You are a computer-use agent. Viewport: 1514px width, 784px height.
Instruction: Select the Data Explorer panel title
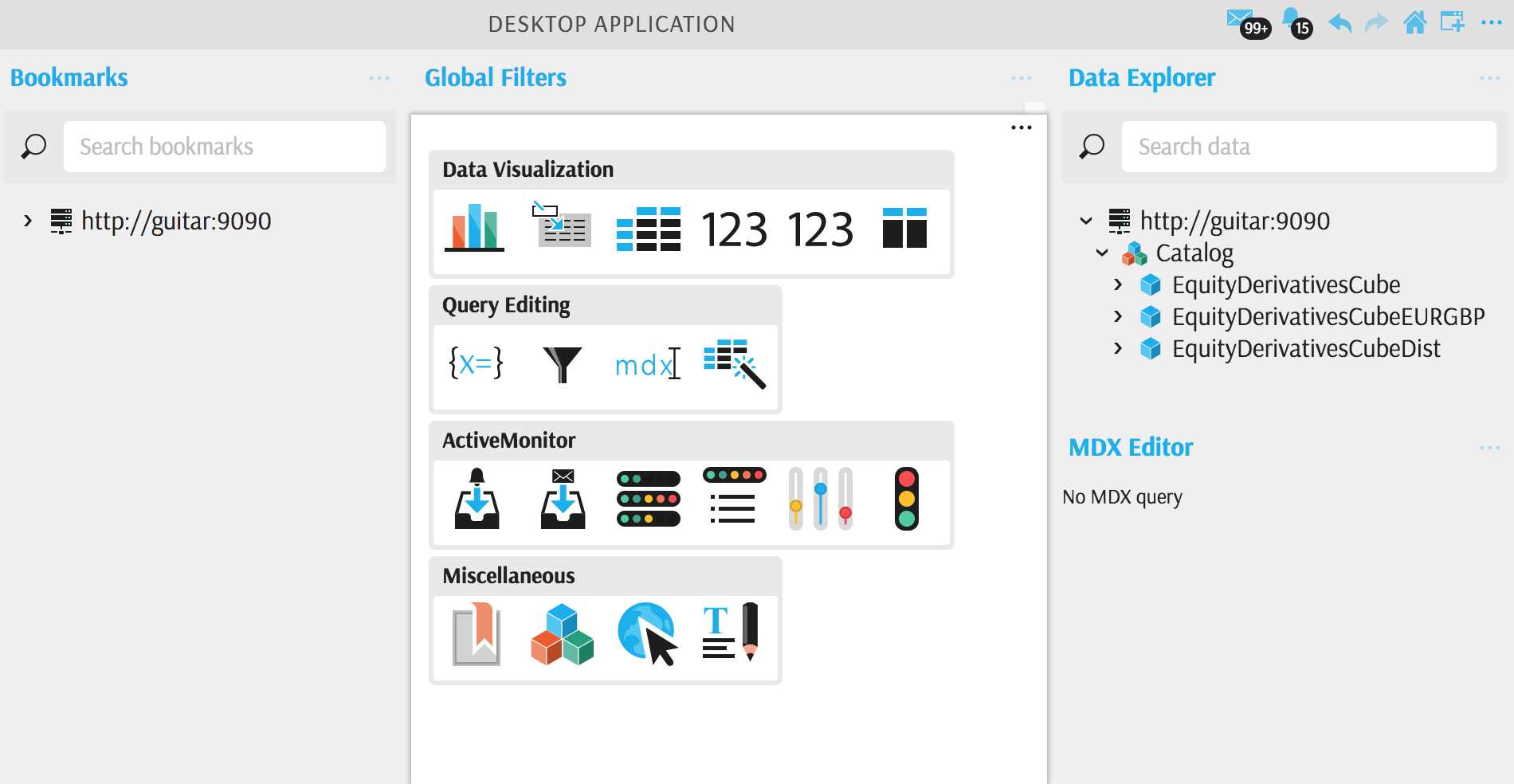[1142, 78]
